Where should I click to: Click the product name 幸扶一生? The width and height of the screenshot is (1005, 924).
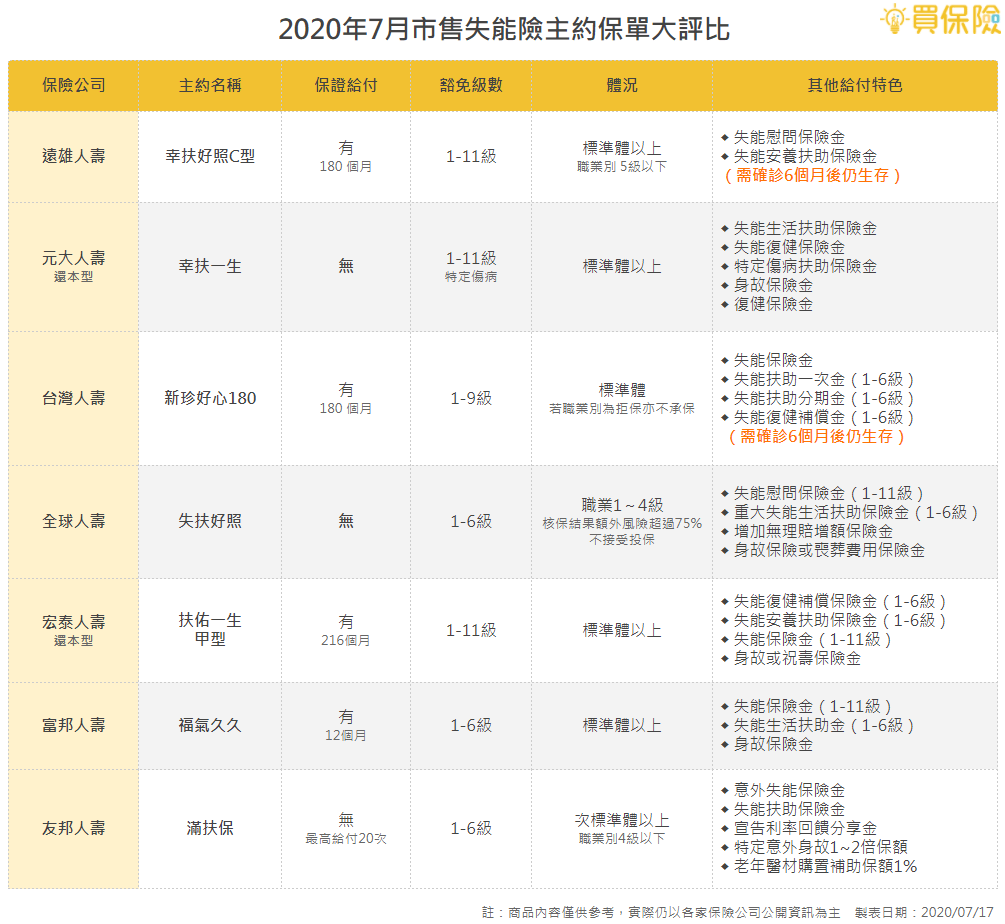click(210, 267)
